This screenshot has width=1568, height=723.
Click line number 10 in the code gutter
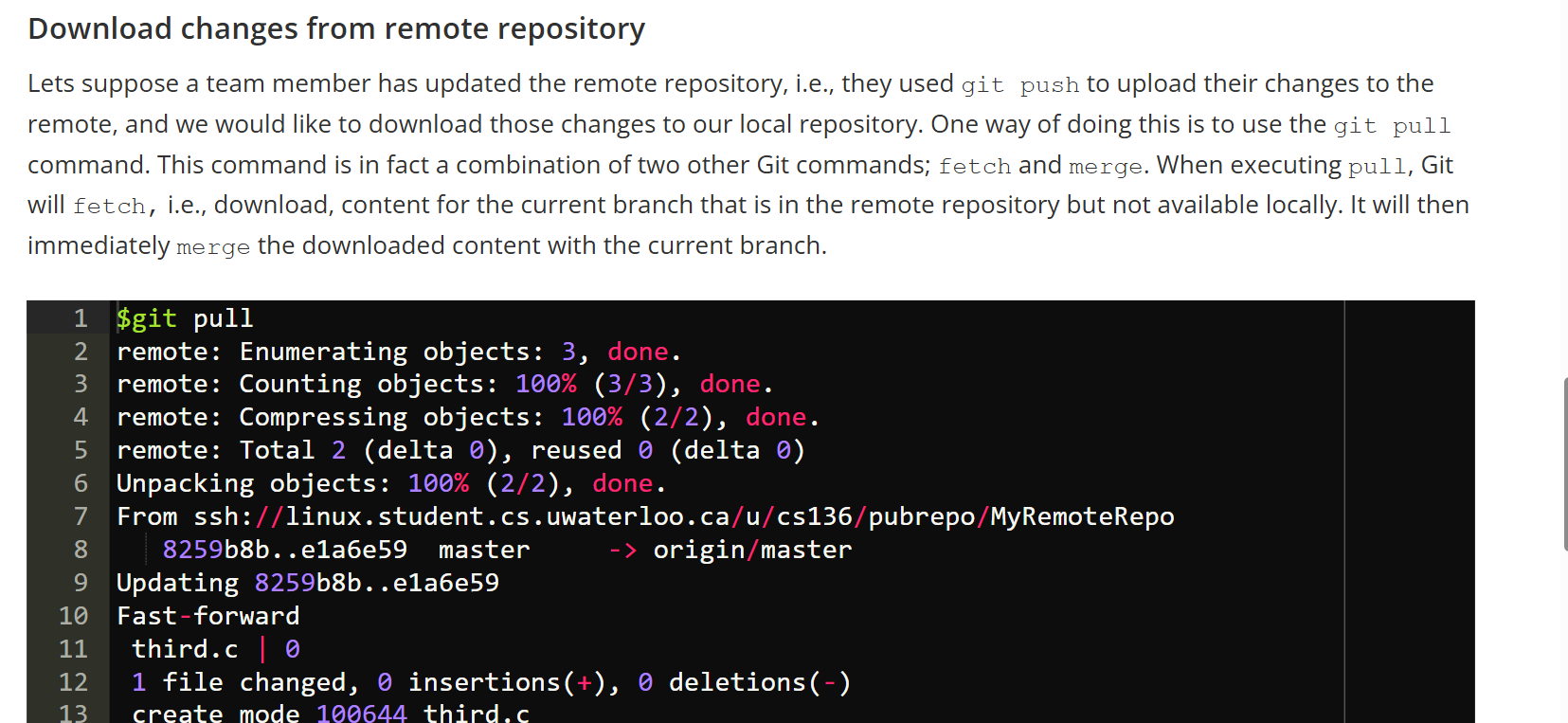74,616
